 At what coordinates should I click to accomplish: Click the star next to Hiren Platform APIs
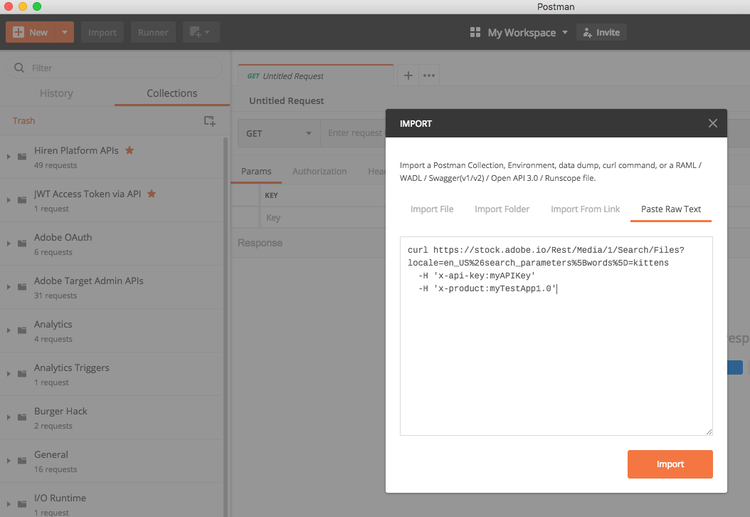129,151
